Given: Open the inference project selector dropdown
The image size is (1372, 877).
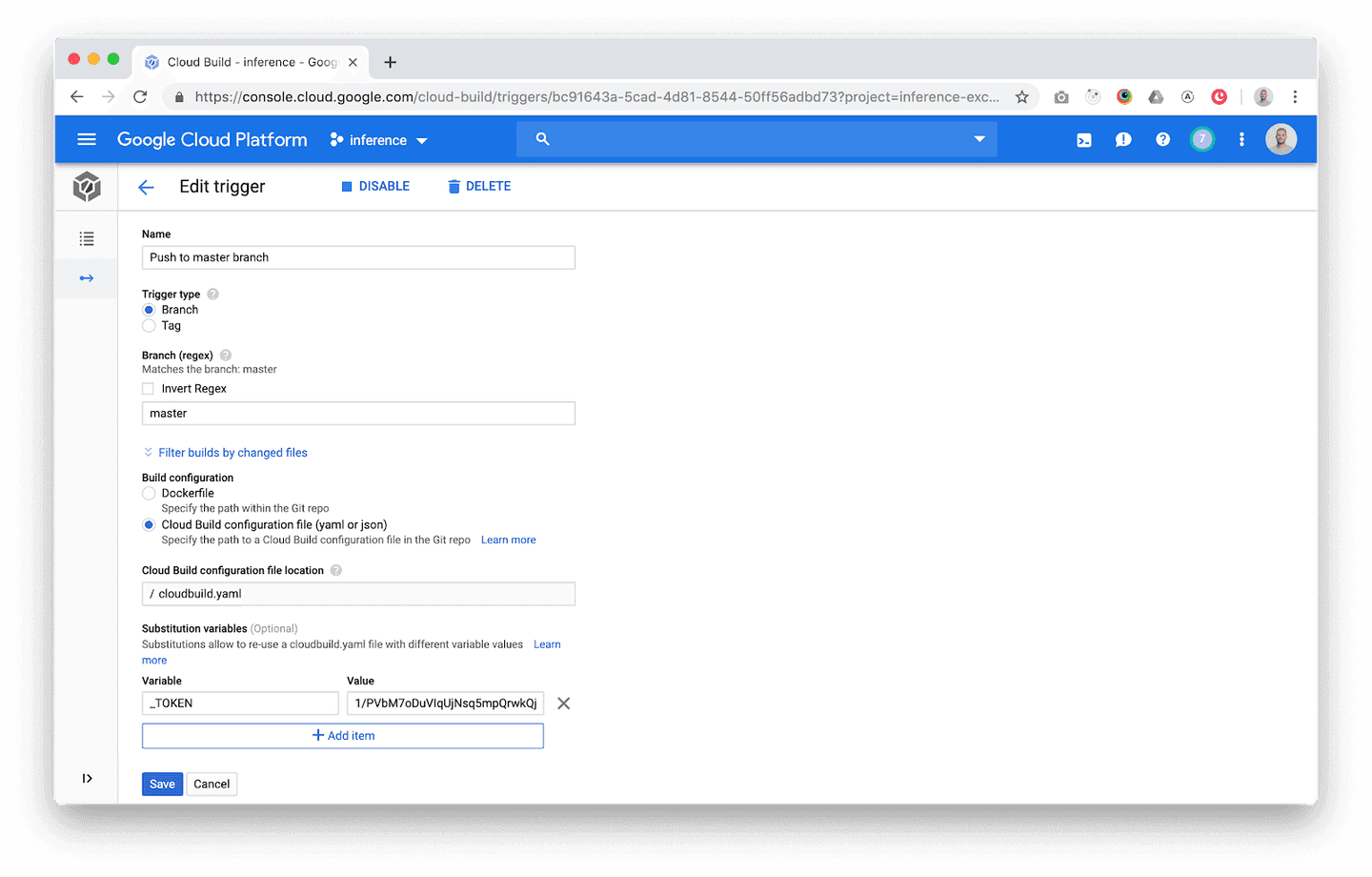Looking at the screenshot, I should point(379,140).
